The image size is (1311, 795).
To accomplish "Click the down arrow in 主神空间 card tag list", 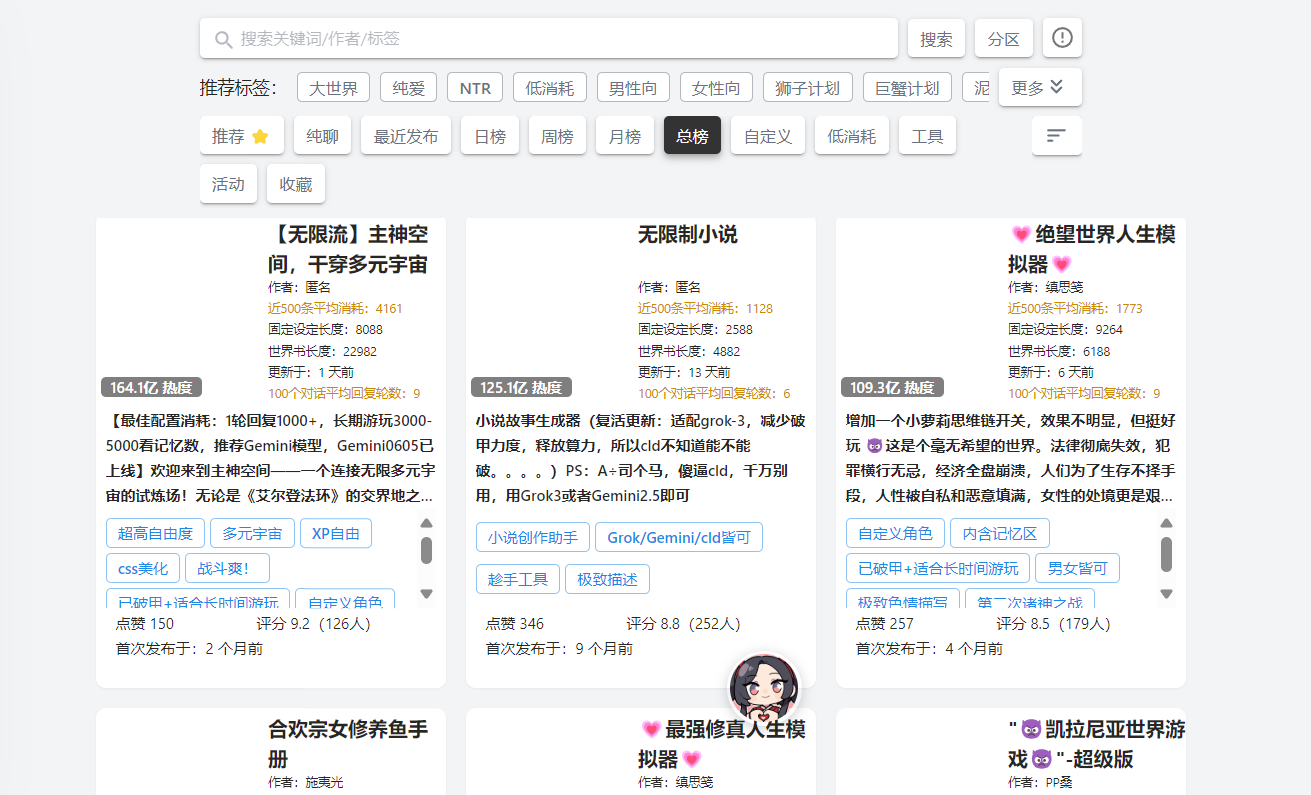I will (x=427, y=594).
